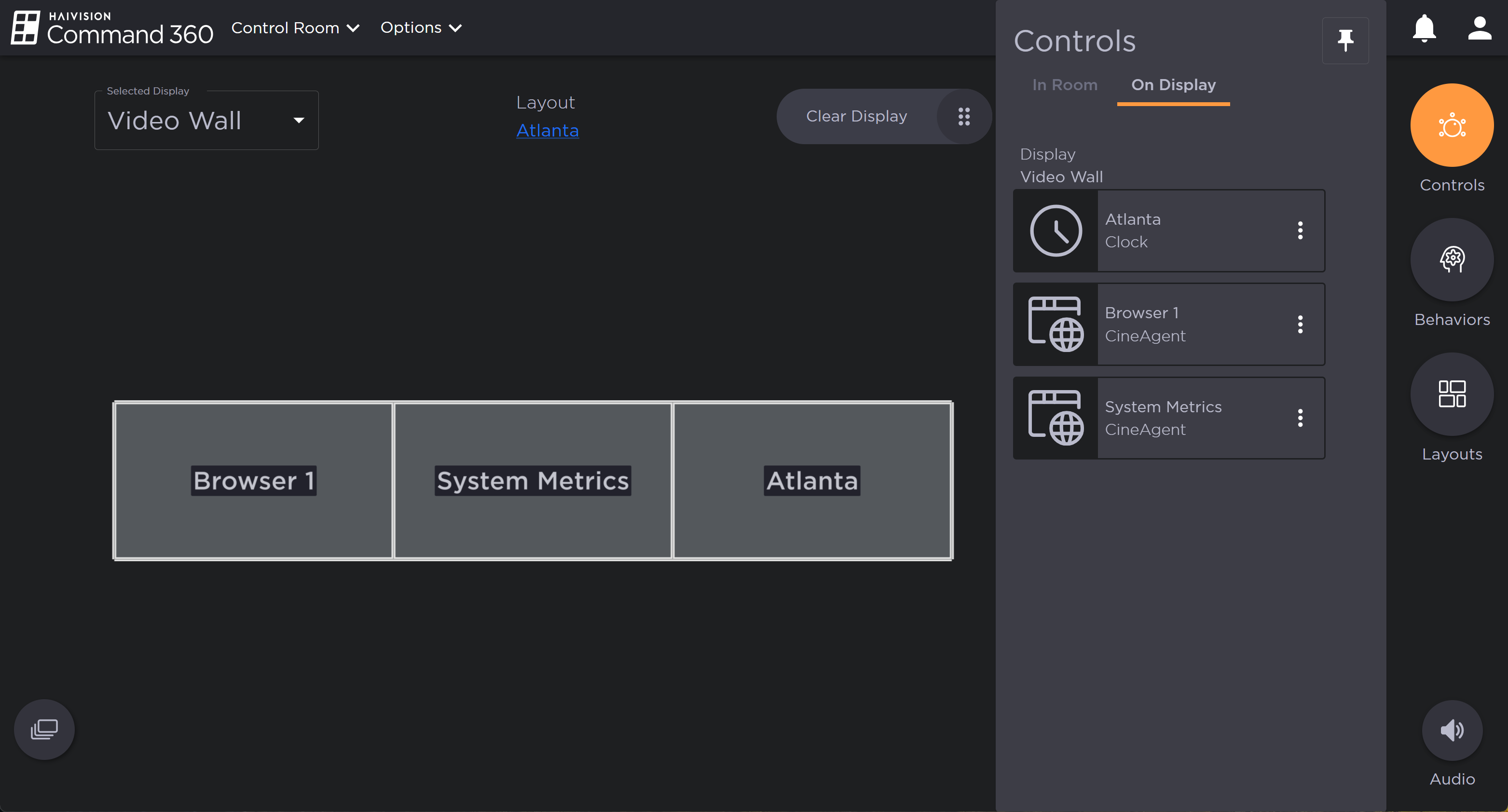This screenshot has height=812, width=1508.
Task: Pin the Controls panel
Action: [x=1345, y=41]
